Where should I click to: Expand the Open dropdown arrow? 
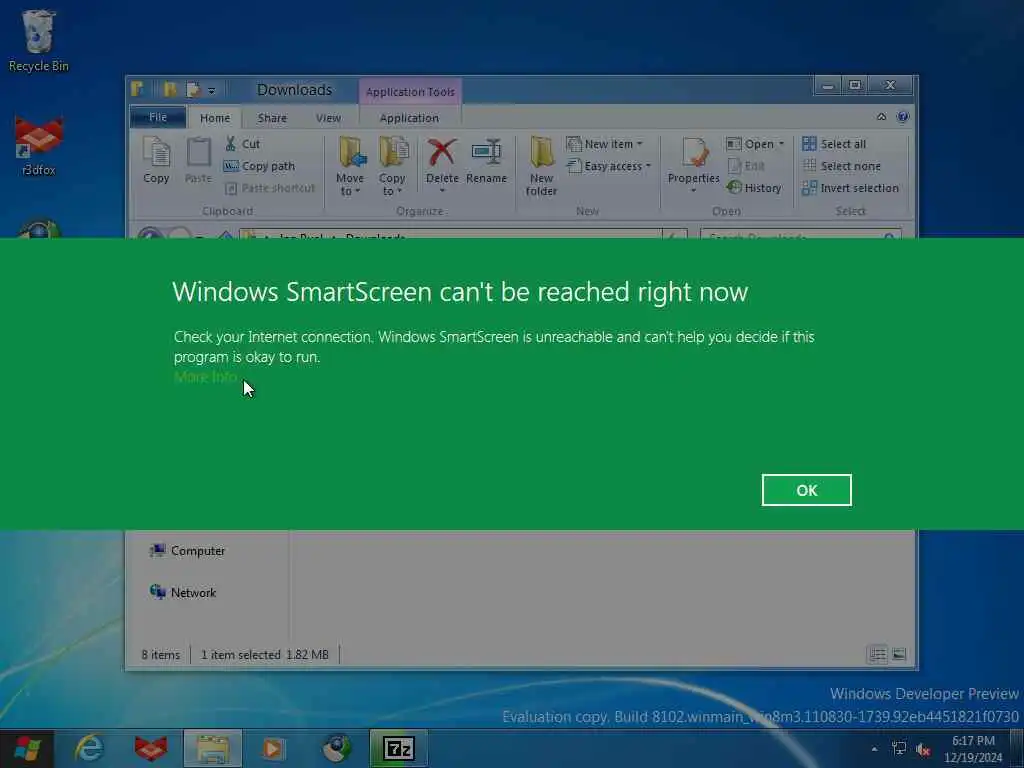pos(781,144)
